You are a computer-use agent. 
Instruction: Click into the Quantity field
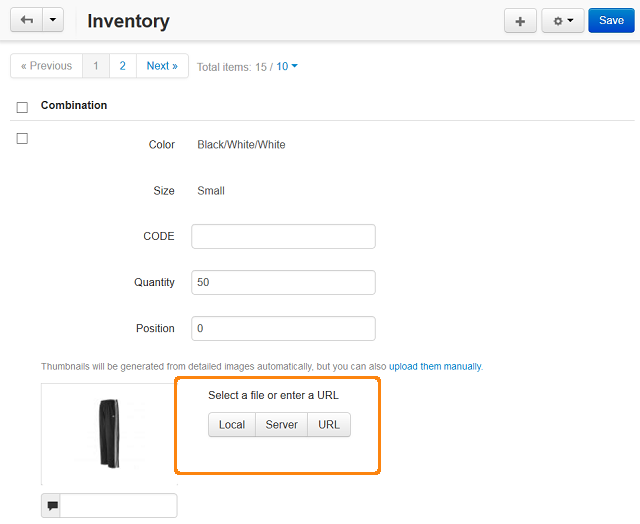click(283, 282)
